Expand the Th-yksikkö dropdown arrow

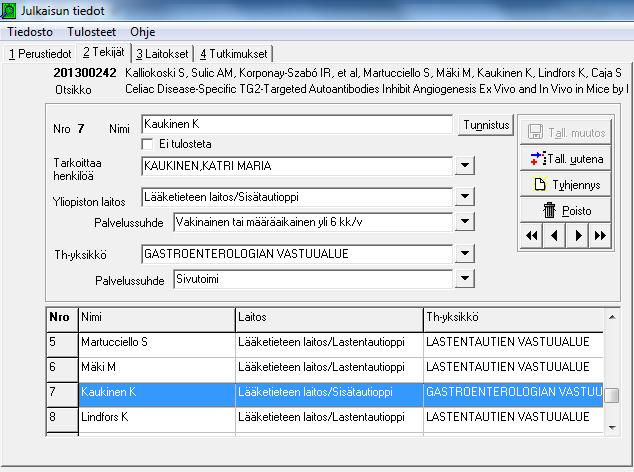click(465, 254)
